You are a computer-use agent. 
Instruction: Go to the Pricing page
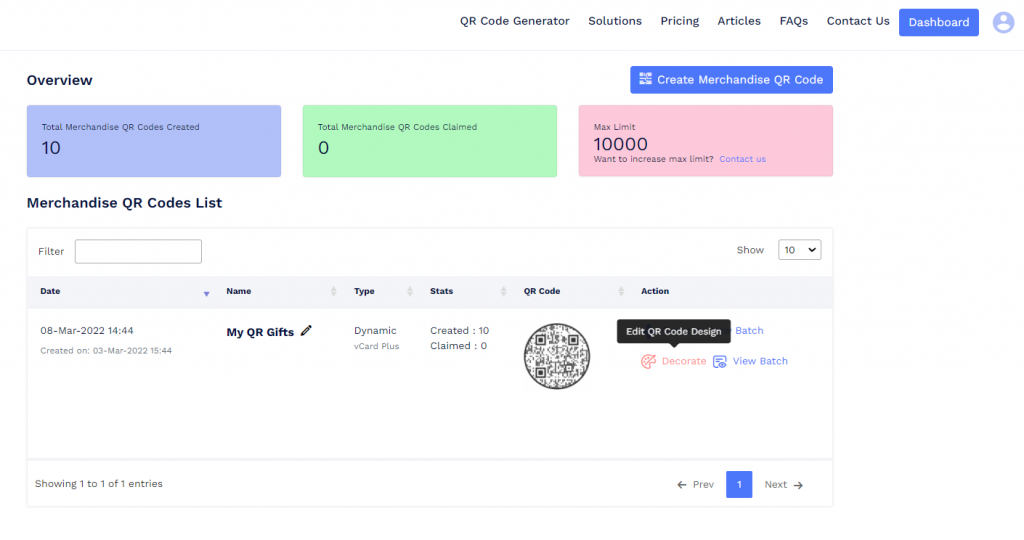[x=679, y=21]
